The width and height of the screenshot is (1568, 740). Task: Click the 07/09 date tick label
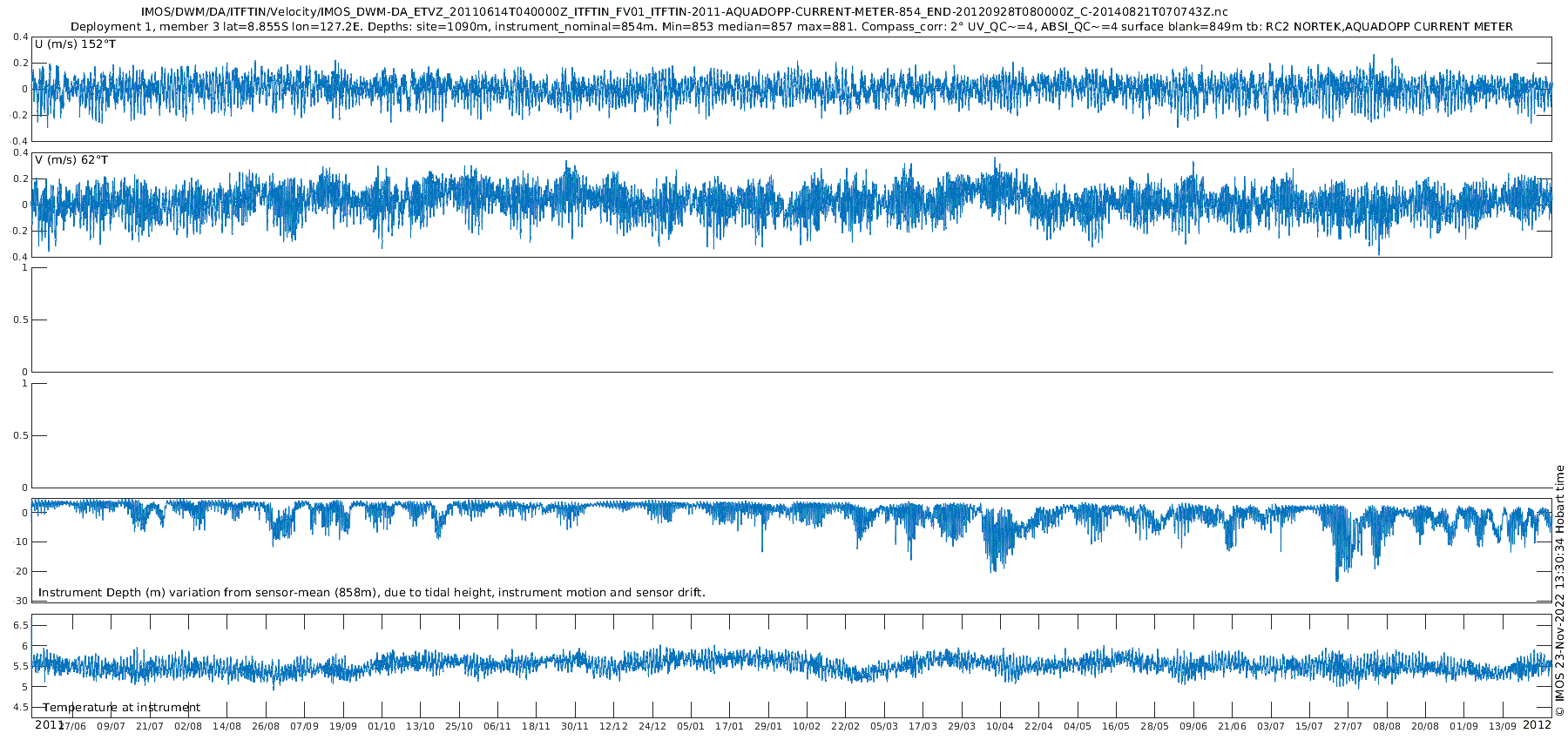(304, 726)
